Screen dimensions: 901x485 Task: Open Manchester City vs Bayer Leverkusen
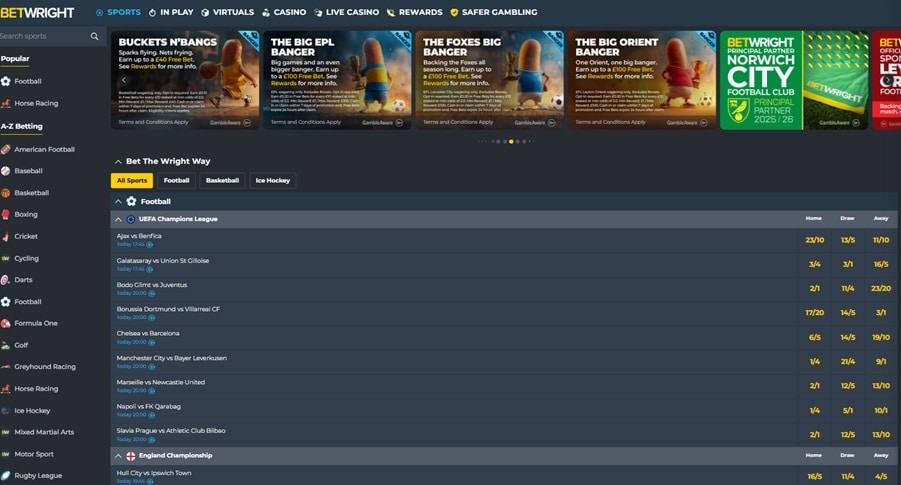coord(172,358)
